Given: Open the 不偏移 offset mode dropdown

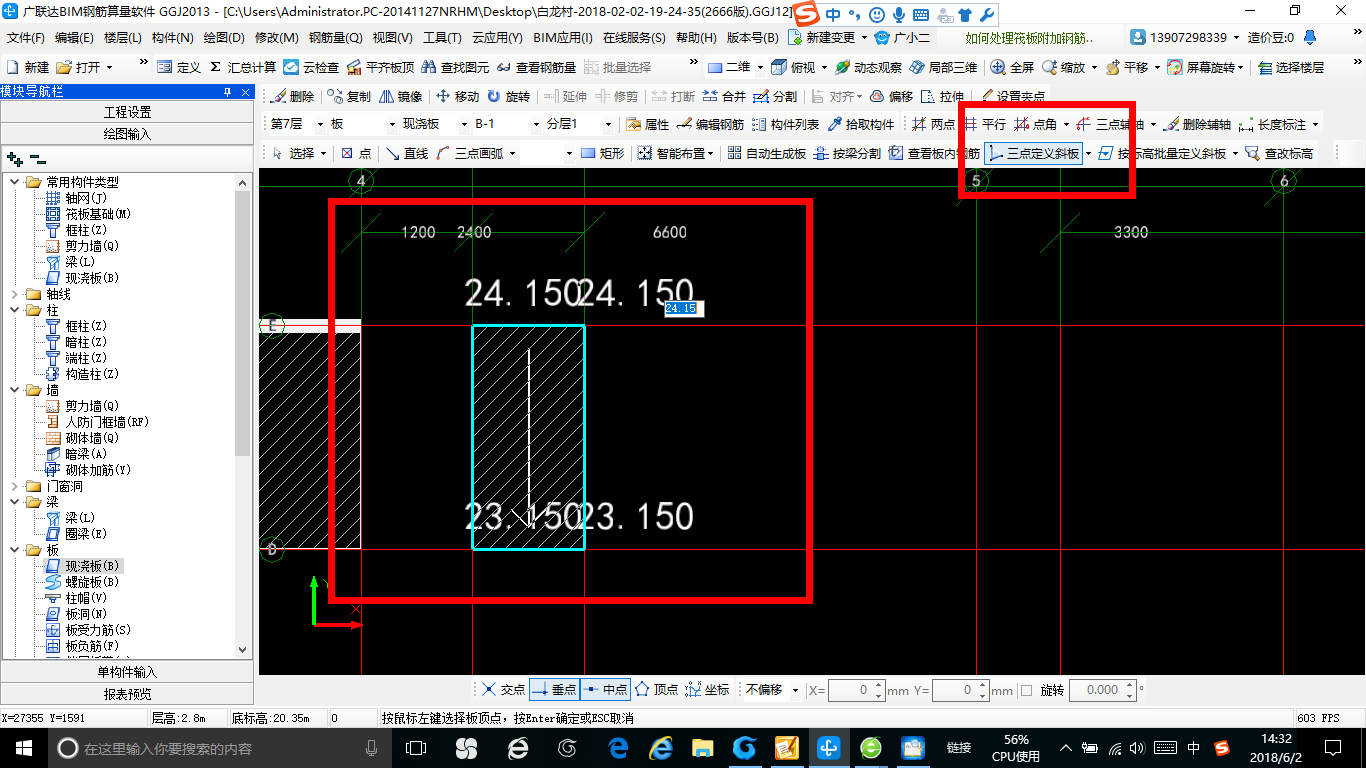Looking at the screenshot, I should pos(795,690).
